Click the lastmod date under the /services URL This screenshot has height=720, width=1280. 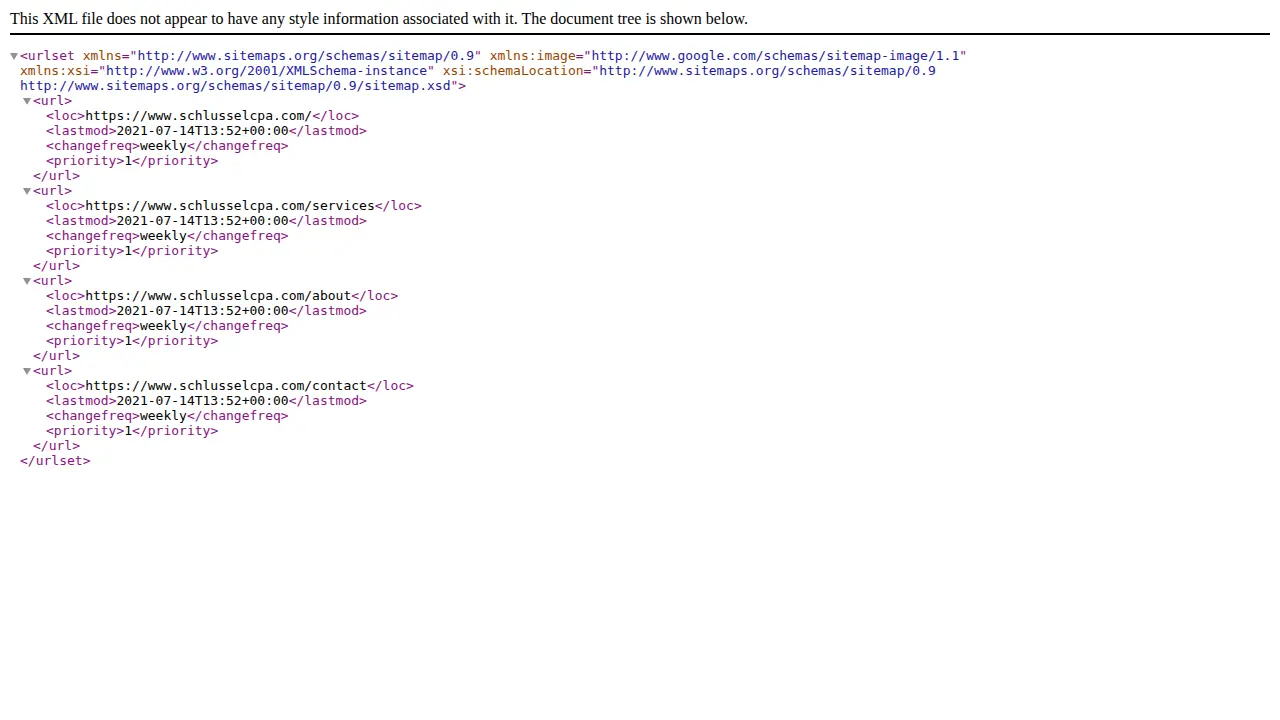coord(202,221)
